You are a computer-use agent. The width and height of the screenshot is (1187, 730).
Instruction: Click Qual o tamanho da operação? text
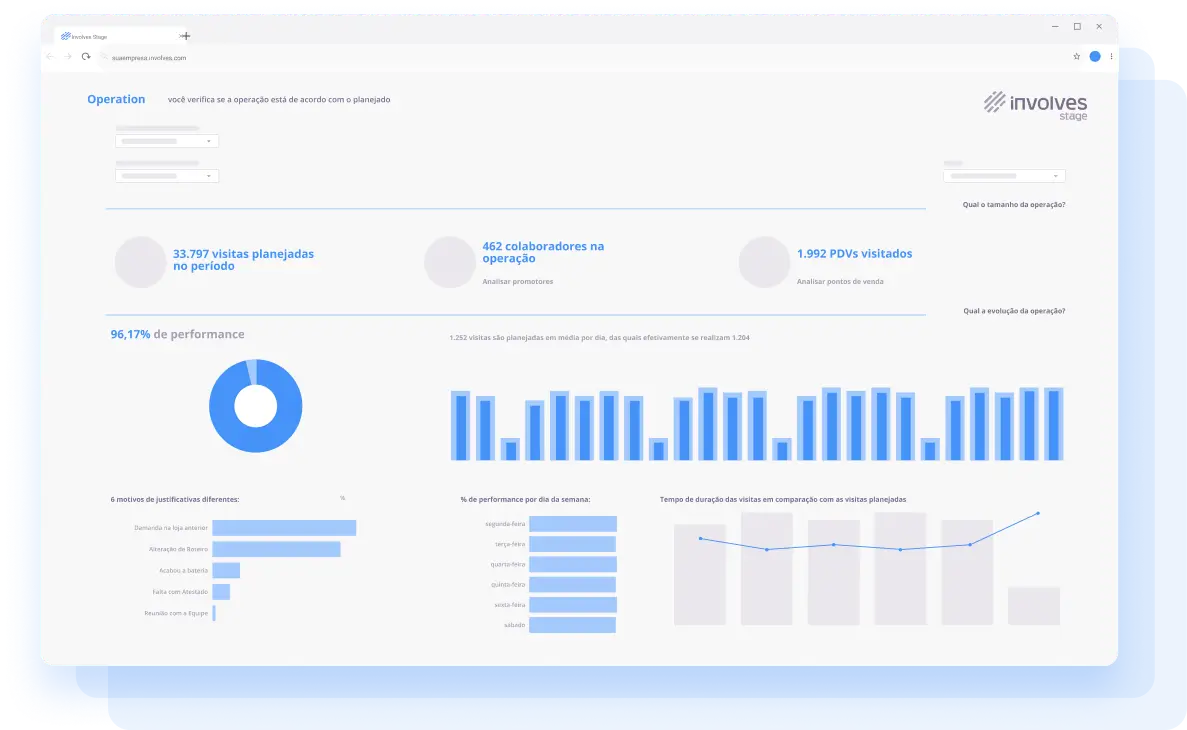pos(1014,204)
